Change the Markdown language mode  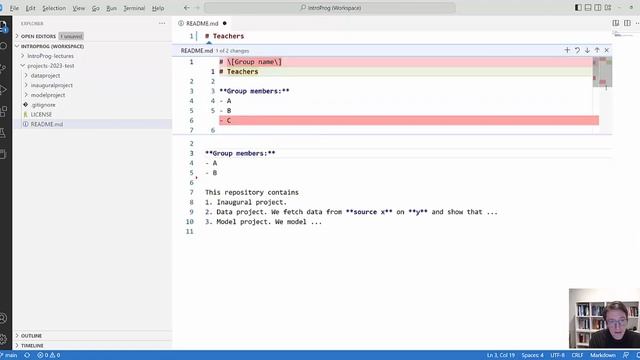click(602, 355)
